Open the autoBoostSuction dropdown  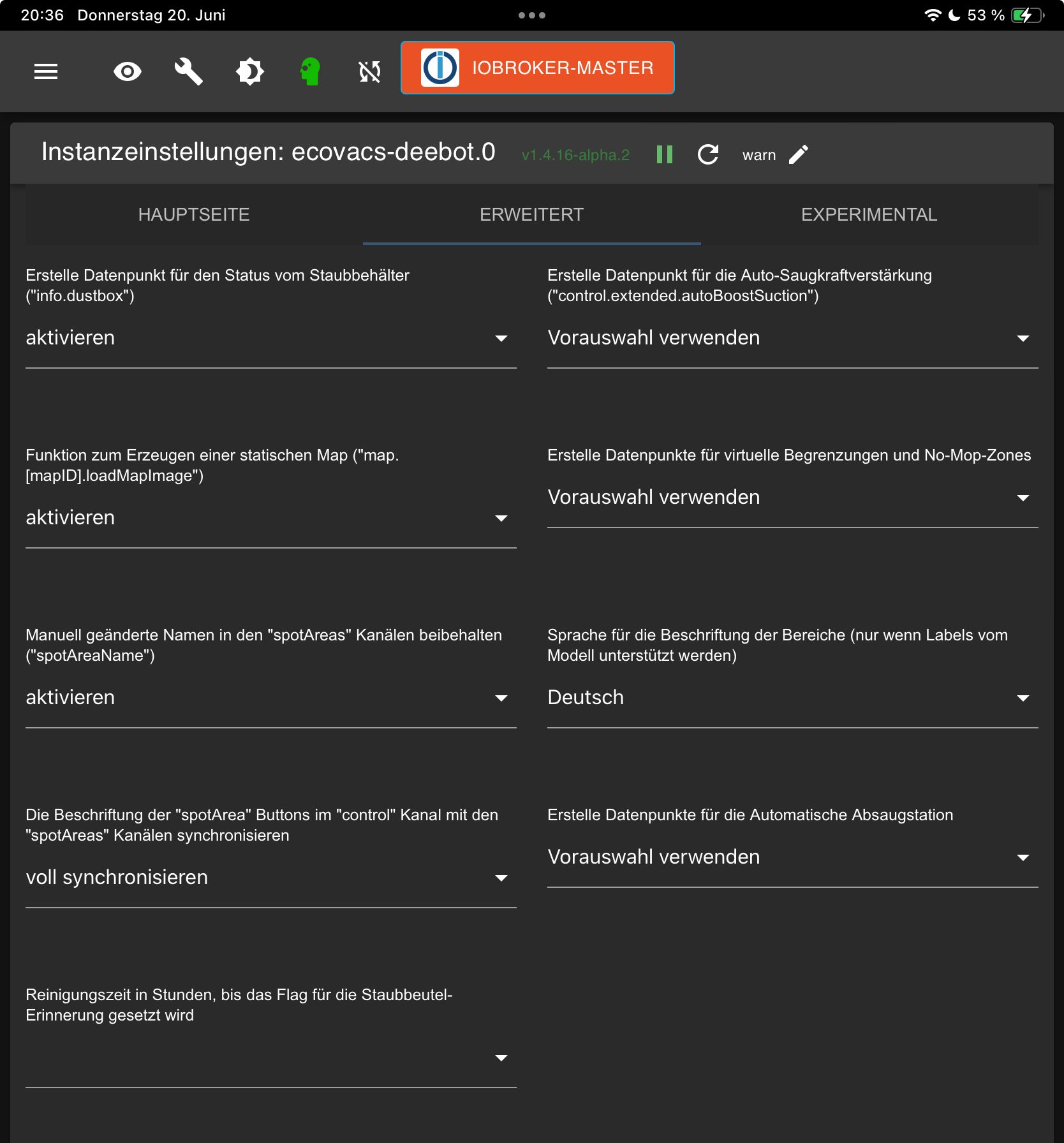click(x=793, y=338)
